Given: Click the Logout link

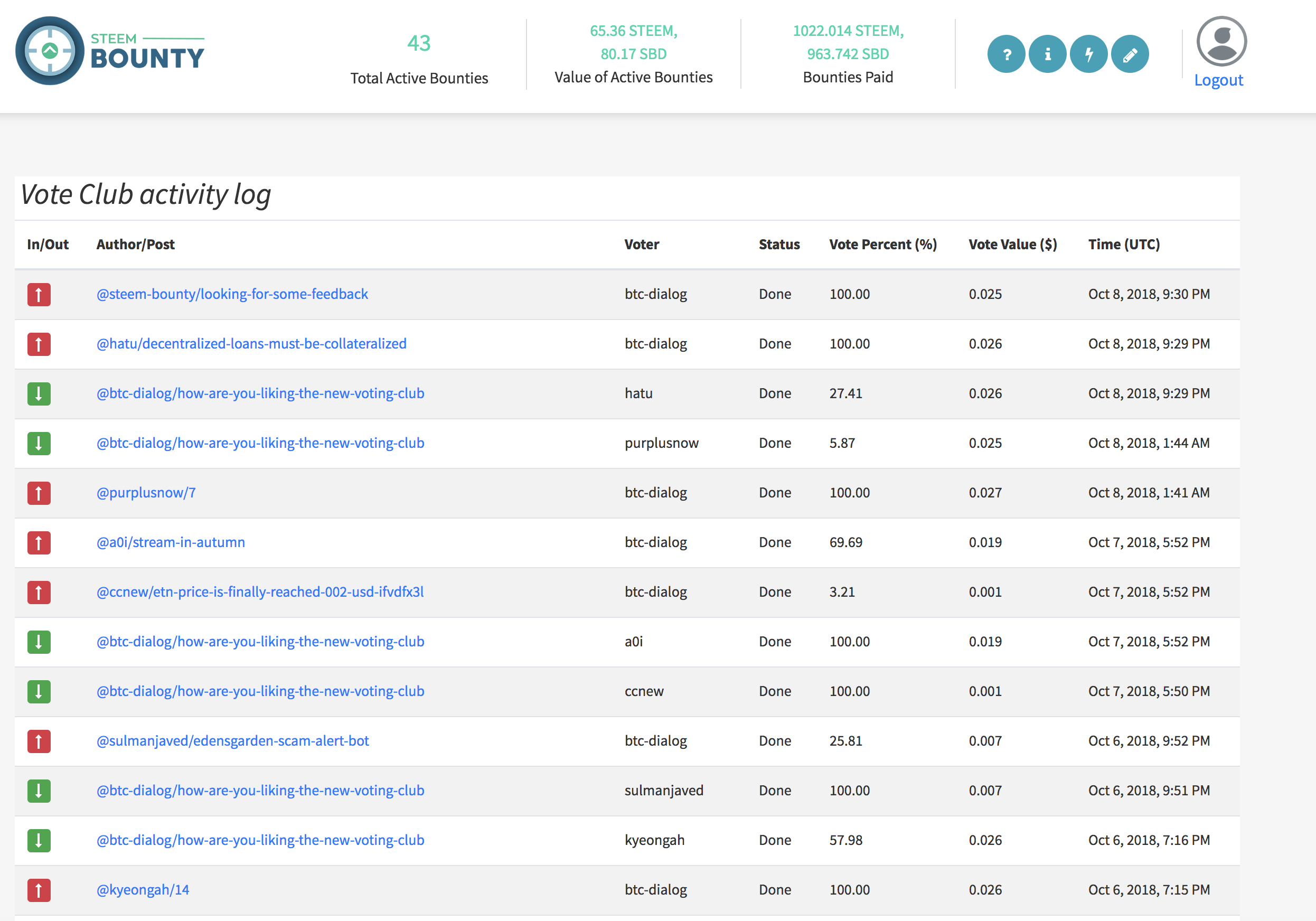Looking at the screenshot, I should point(1218,80).
